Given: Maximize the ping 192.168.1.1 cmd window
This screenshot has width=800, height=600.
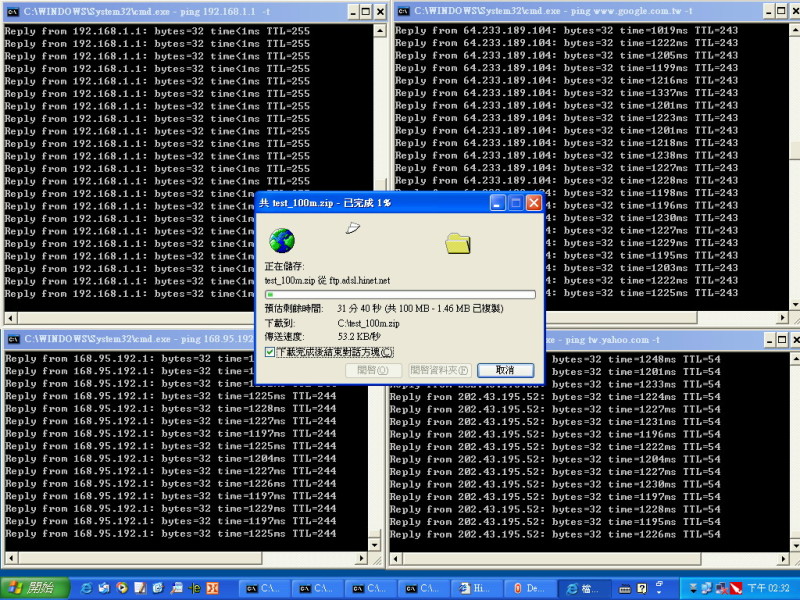Looking at the screenshot, I should click(366, 12).
